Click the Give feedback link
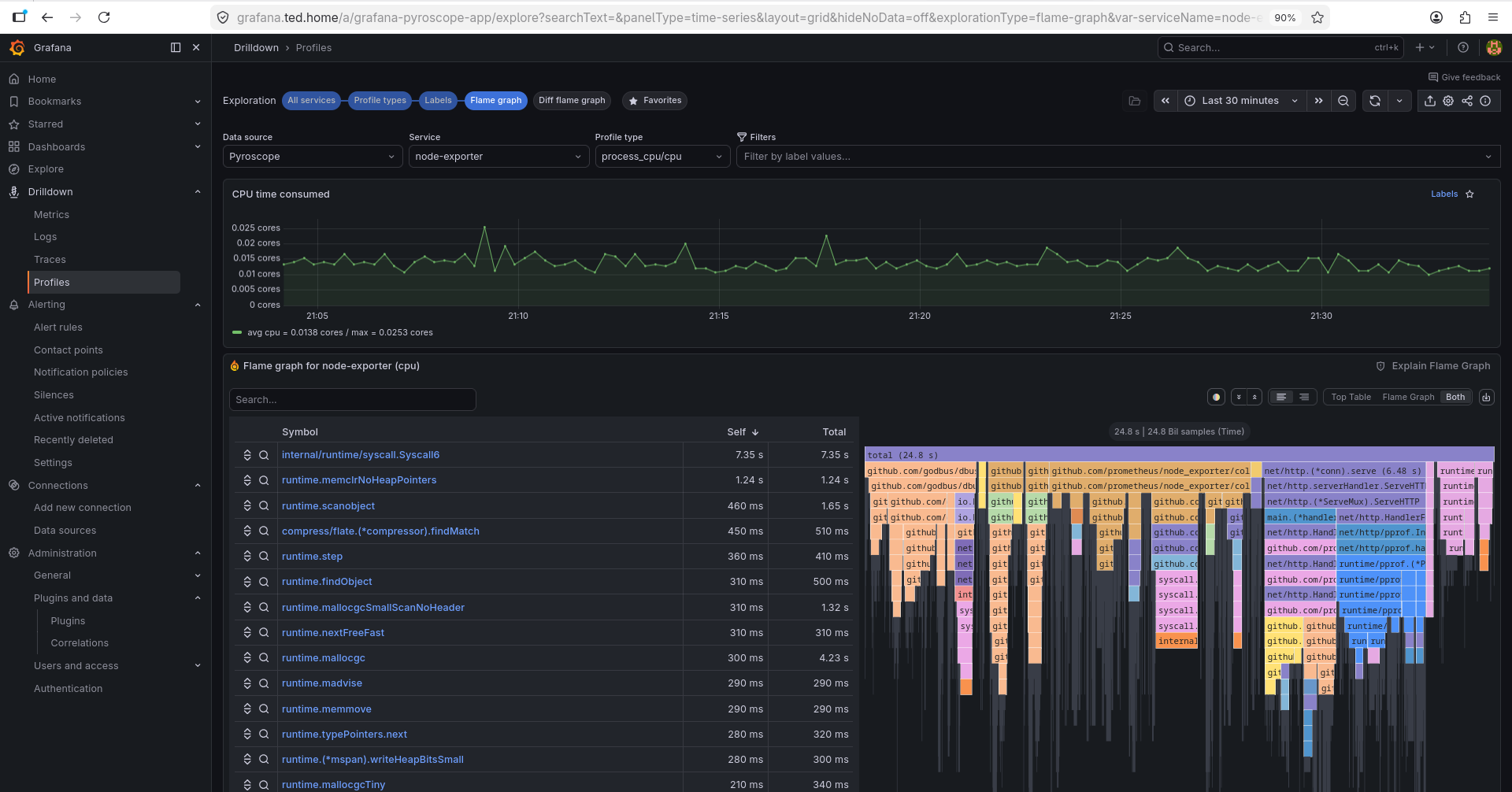1512x792 pixels. [1465, 77]
